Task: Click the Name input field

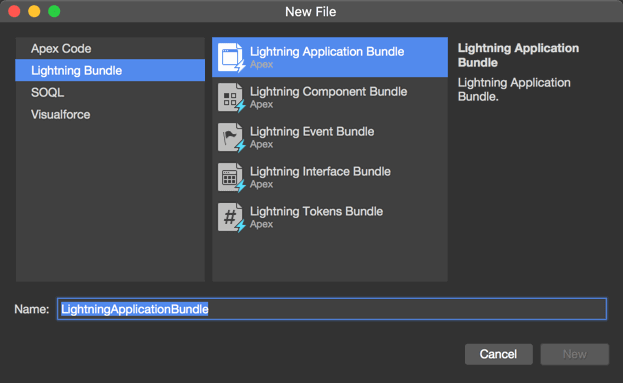Action: (x=332, y=309)
